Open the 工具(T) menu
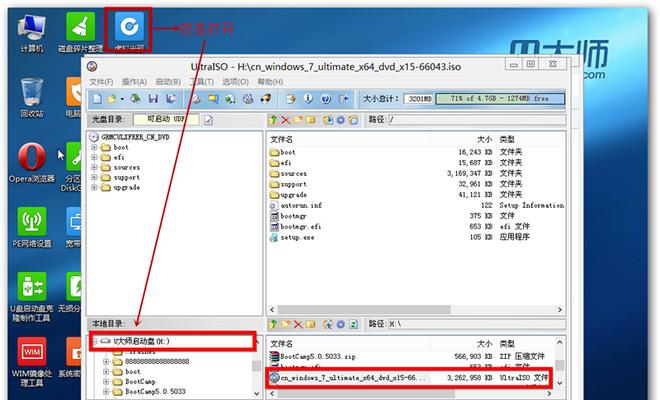 [201, 82]
